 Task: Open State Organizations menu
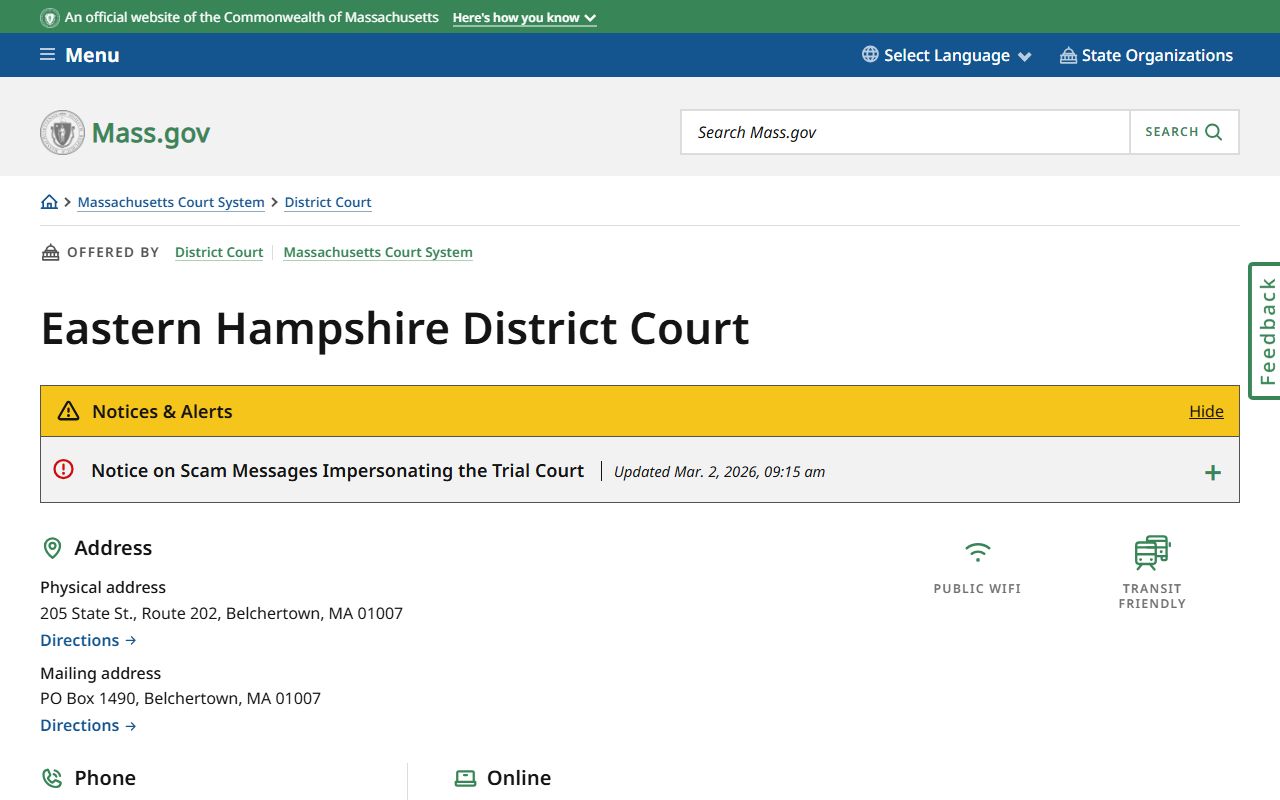tap(1146, 55)
